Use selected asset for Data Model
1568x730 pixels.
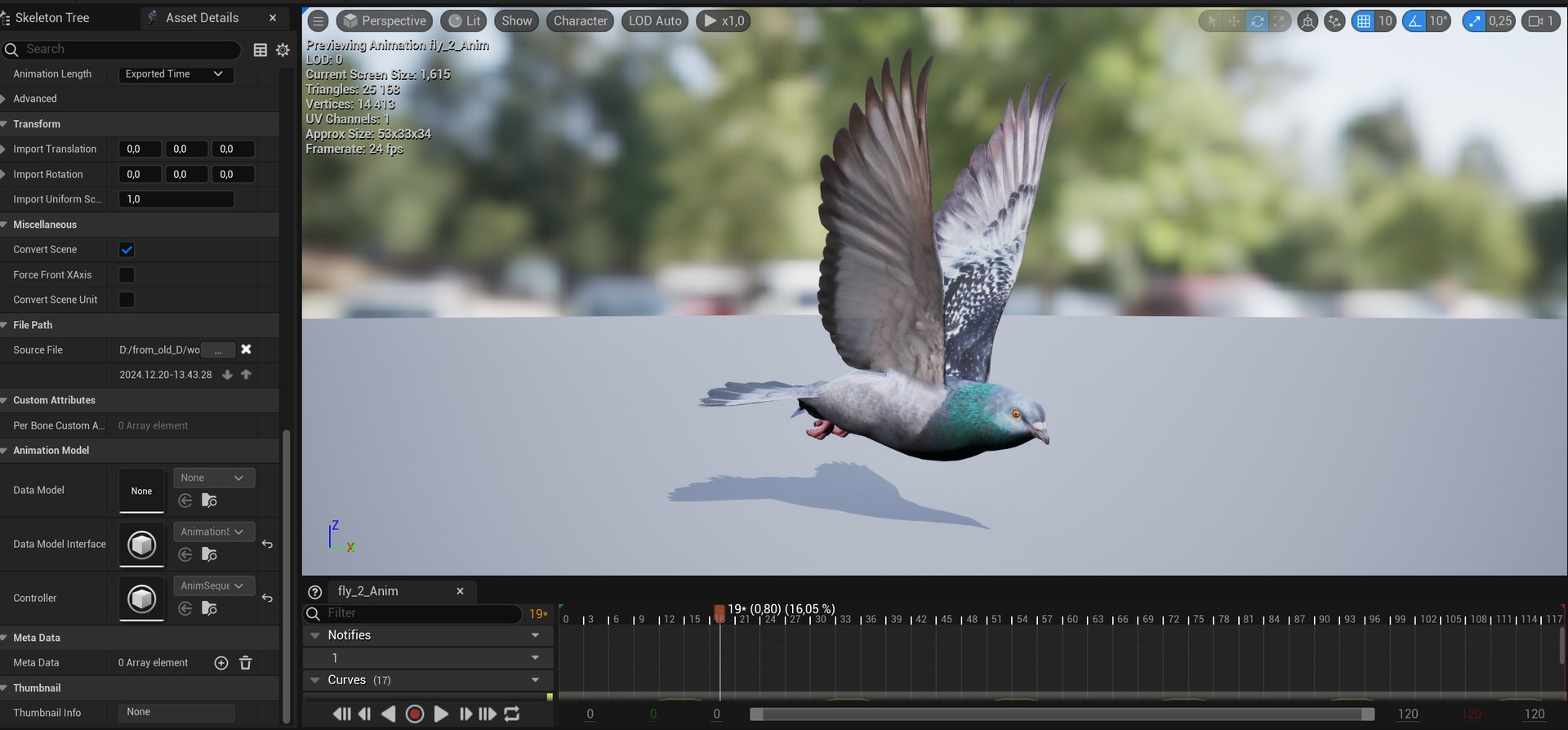[185, 501]
